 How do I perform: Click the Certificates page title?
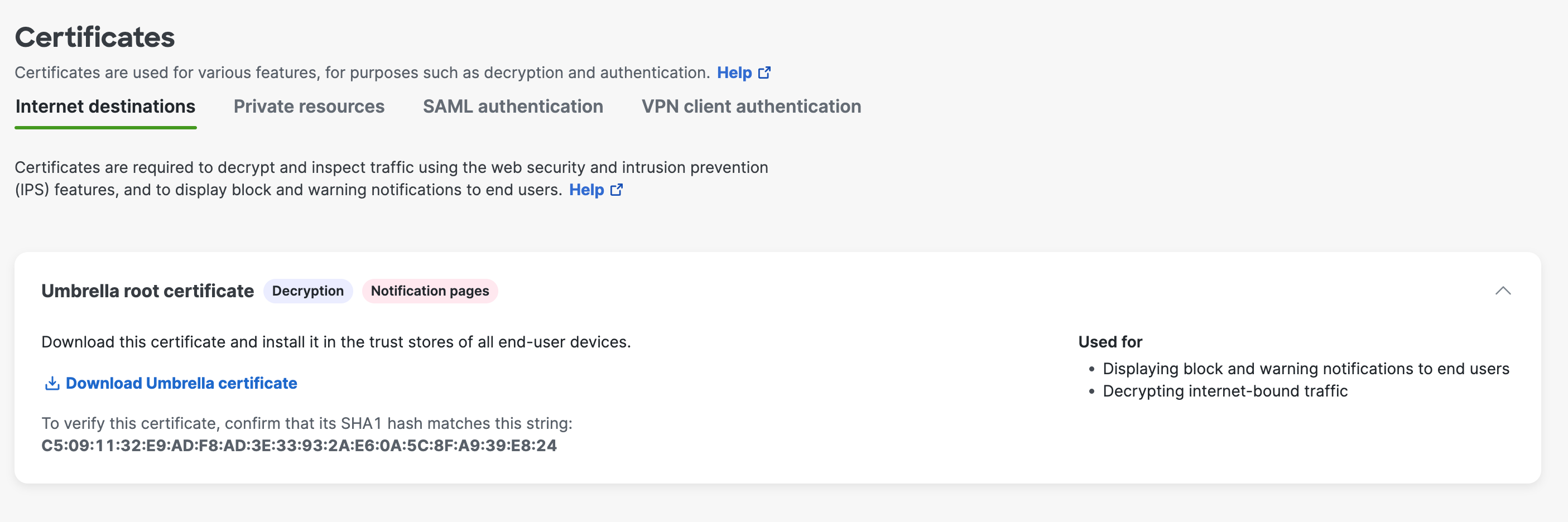[95, 37]
